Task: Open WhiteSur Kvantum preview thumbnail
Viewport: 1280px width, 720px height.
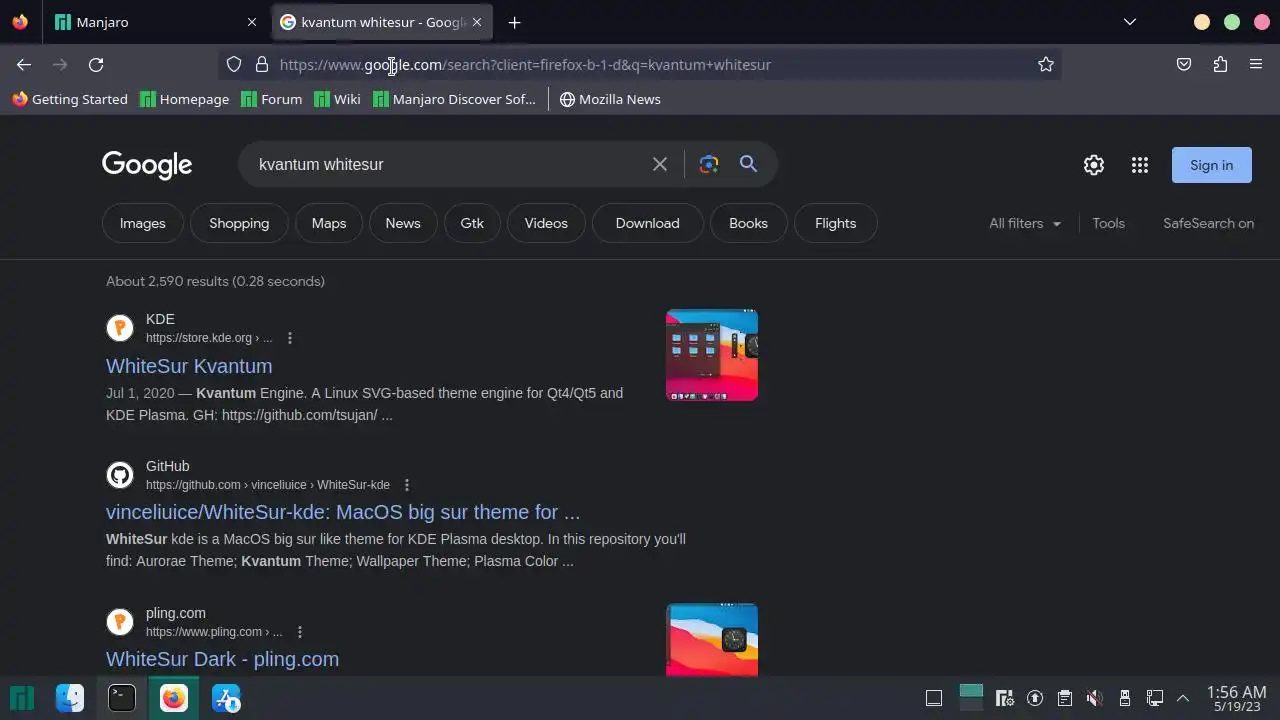Action: [712, 355]
